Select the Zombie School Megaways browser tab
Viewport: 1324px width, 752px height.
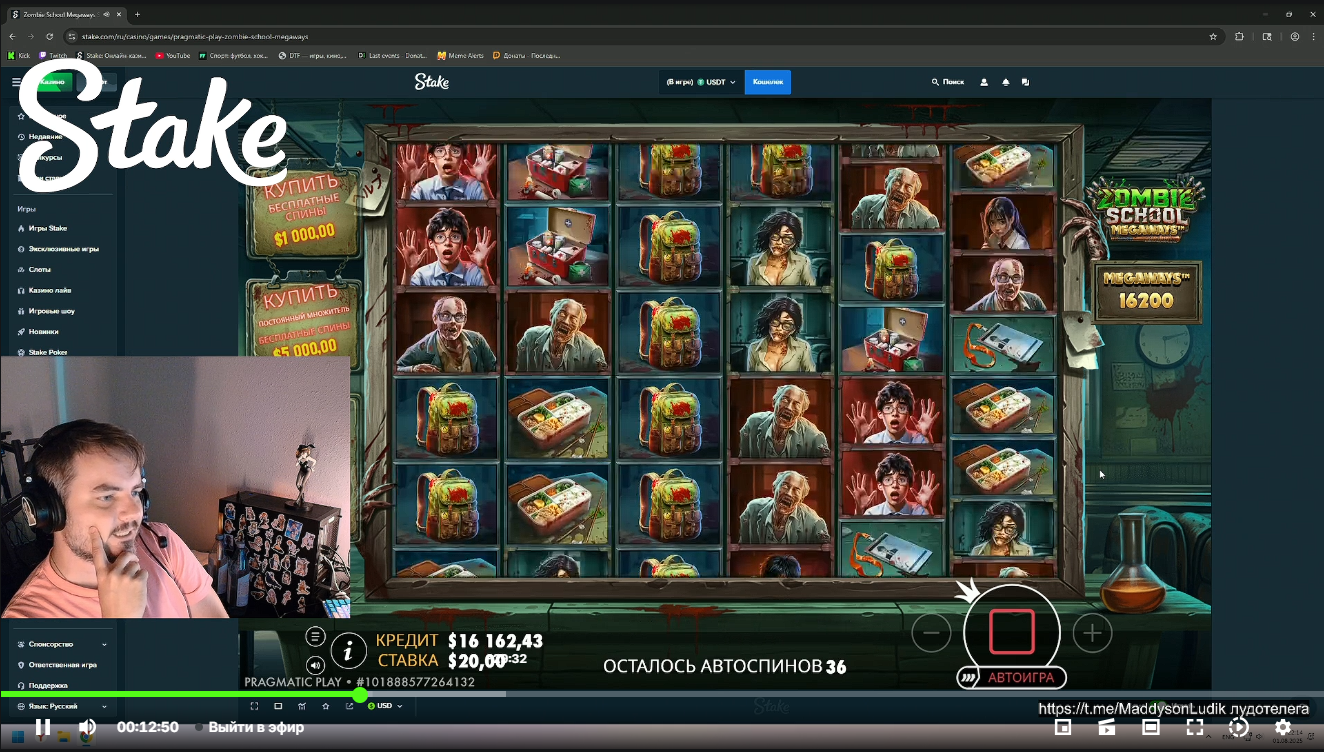point(65,14)
